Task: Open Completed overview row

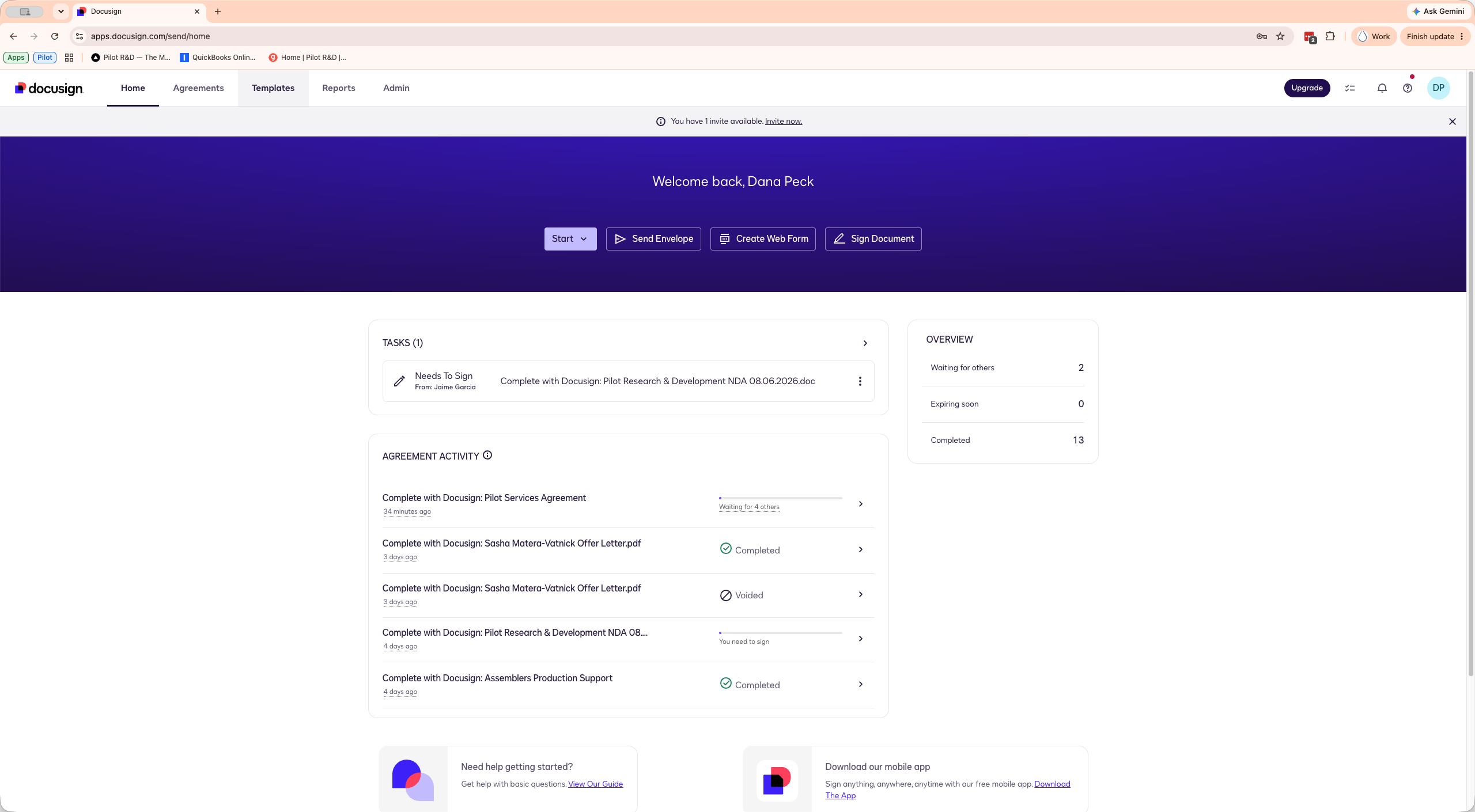Action: 1003,440
